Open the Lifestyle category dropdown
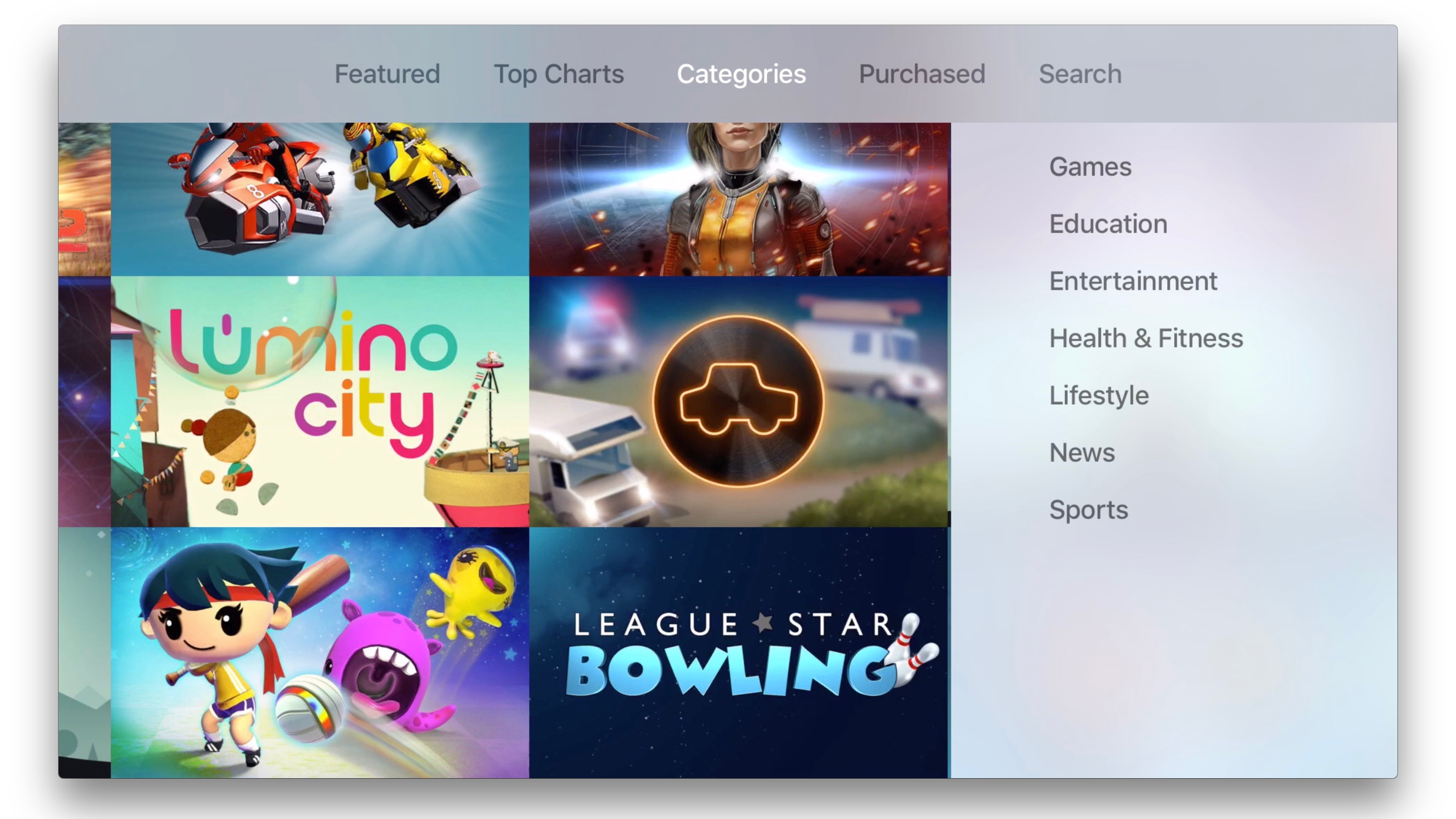 click(1099, 395)
